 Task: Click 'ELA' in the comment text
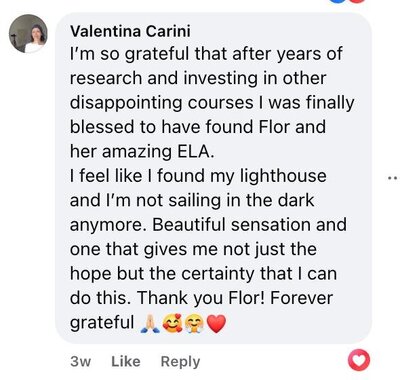(194, 152)
